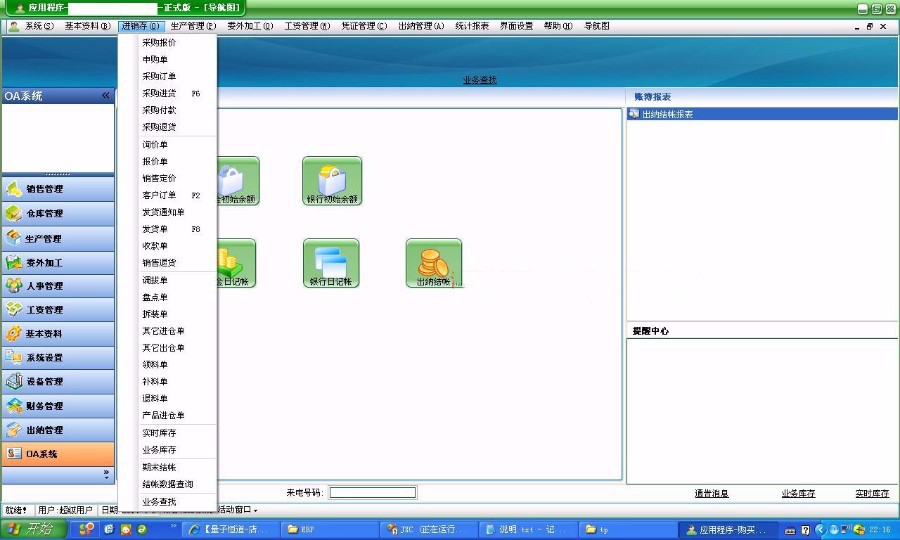The height and width of the screenshot is (540, 900).
Task: Open 财务管理 in the sidebar
Action: point(58,406)
